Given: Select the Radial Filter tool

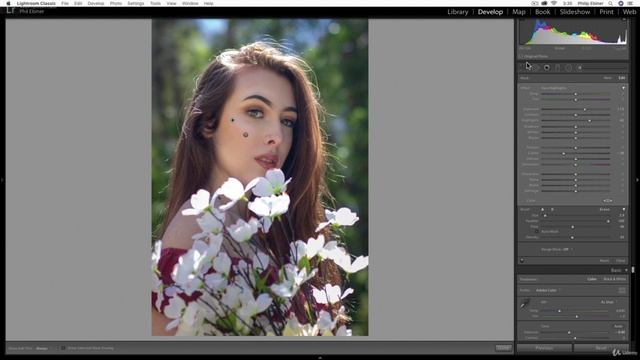Looking at the screenshot, I should [569, 68].
